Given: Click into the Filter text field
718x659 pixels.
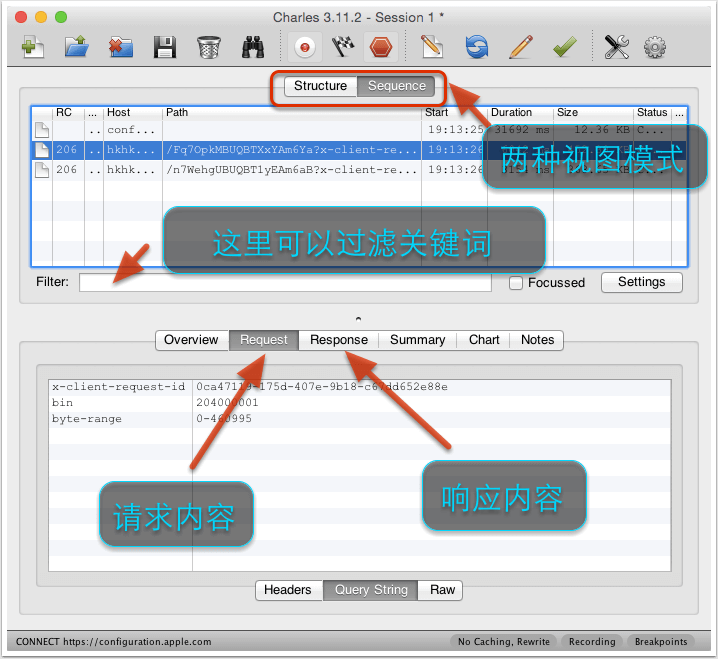Looking at the screenshot, I should [285, 283].
